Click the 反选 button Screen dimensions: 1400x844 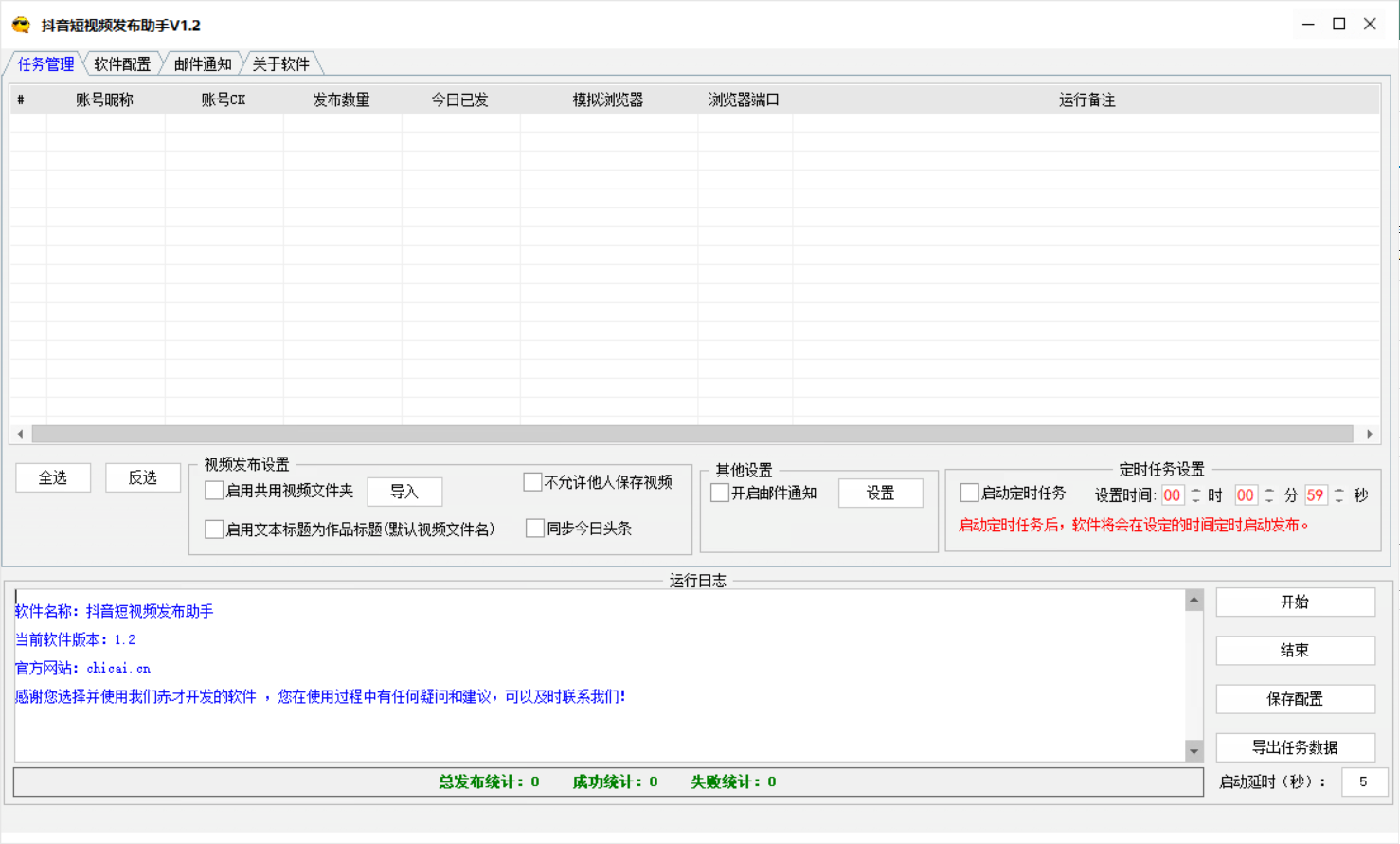pos(143,477)
